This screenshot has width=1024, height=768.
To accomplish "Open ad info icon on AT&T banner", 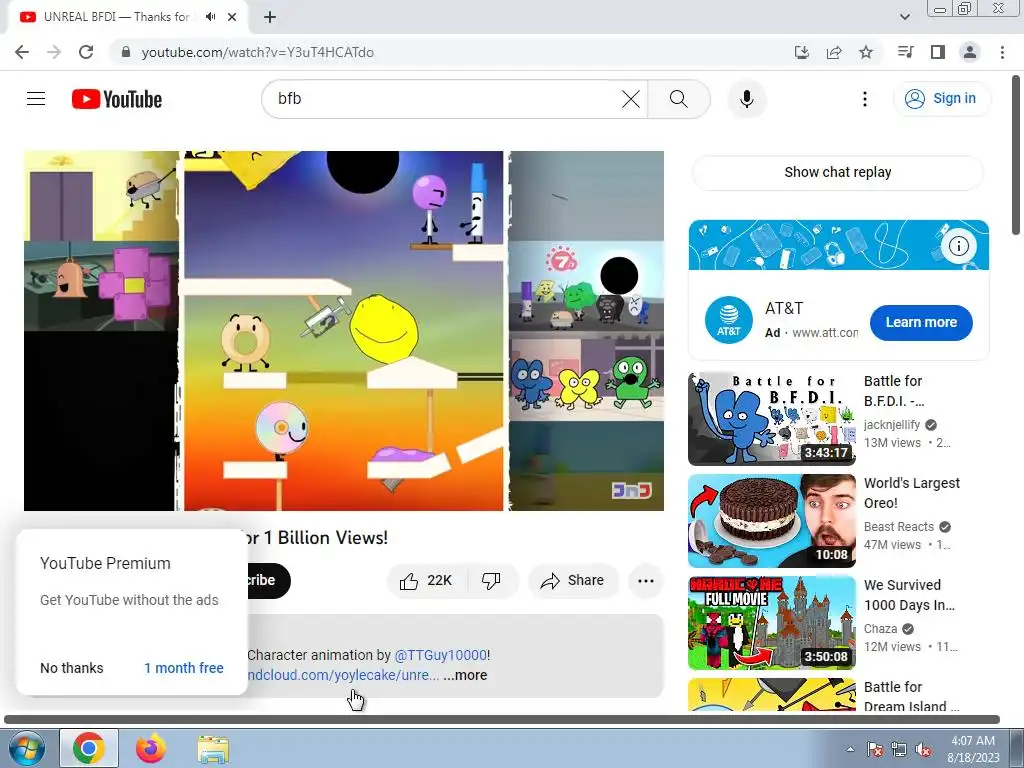I will coord(959,246).
